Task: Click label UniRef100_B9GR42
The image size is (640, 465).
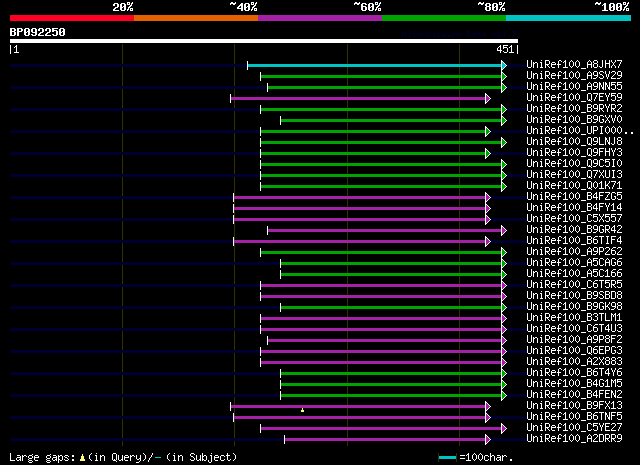Action: [574, 229]
